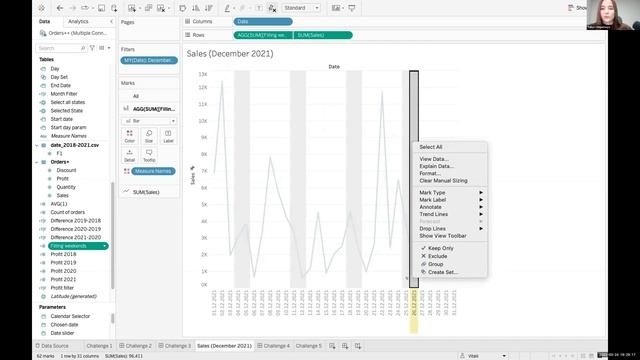Open the Tooltip mark card

tap(149, 156)
